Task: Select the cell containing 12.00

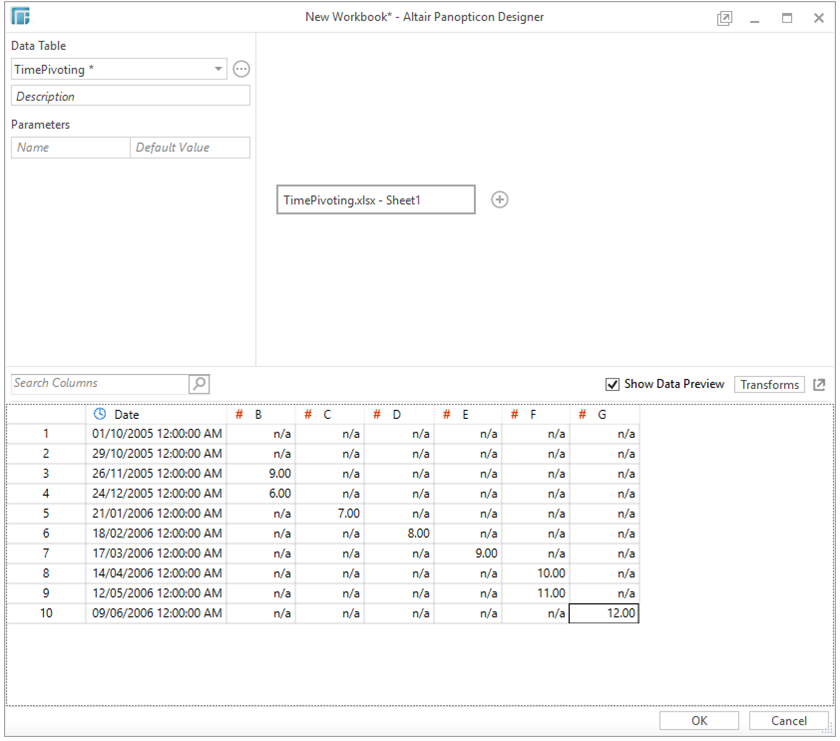Action: click(604, 613)
